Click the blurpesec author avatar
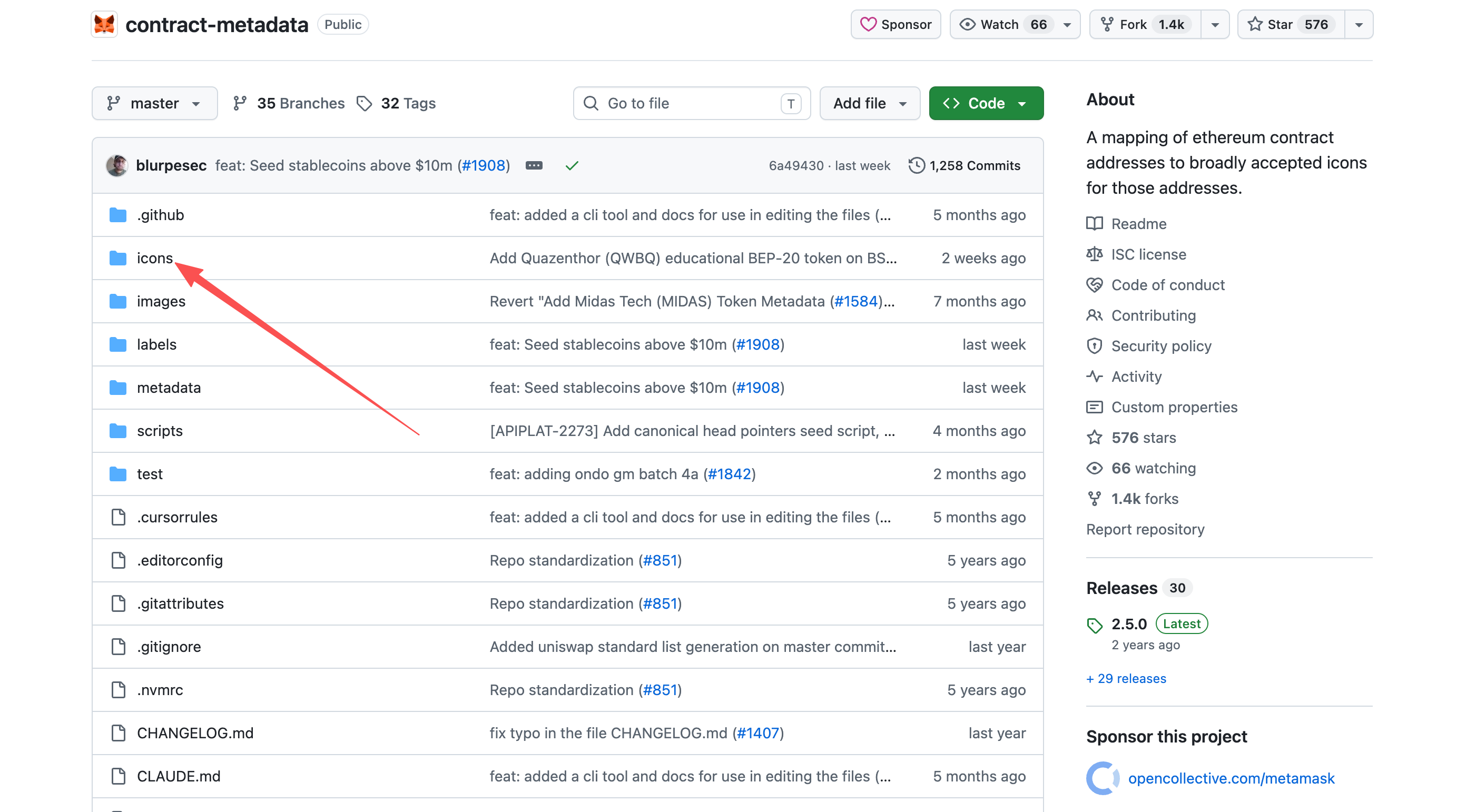 point(117,165)
